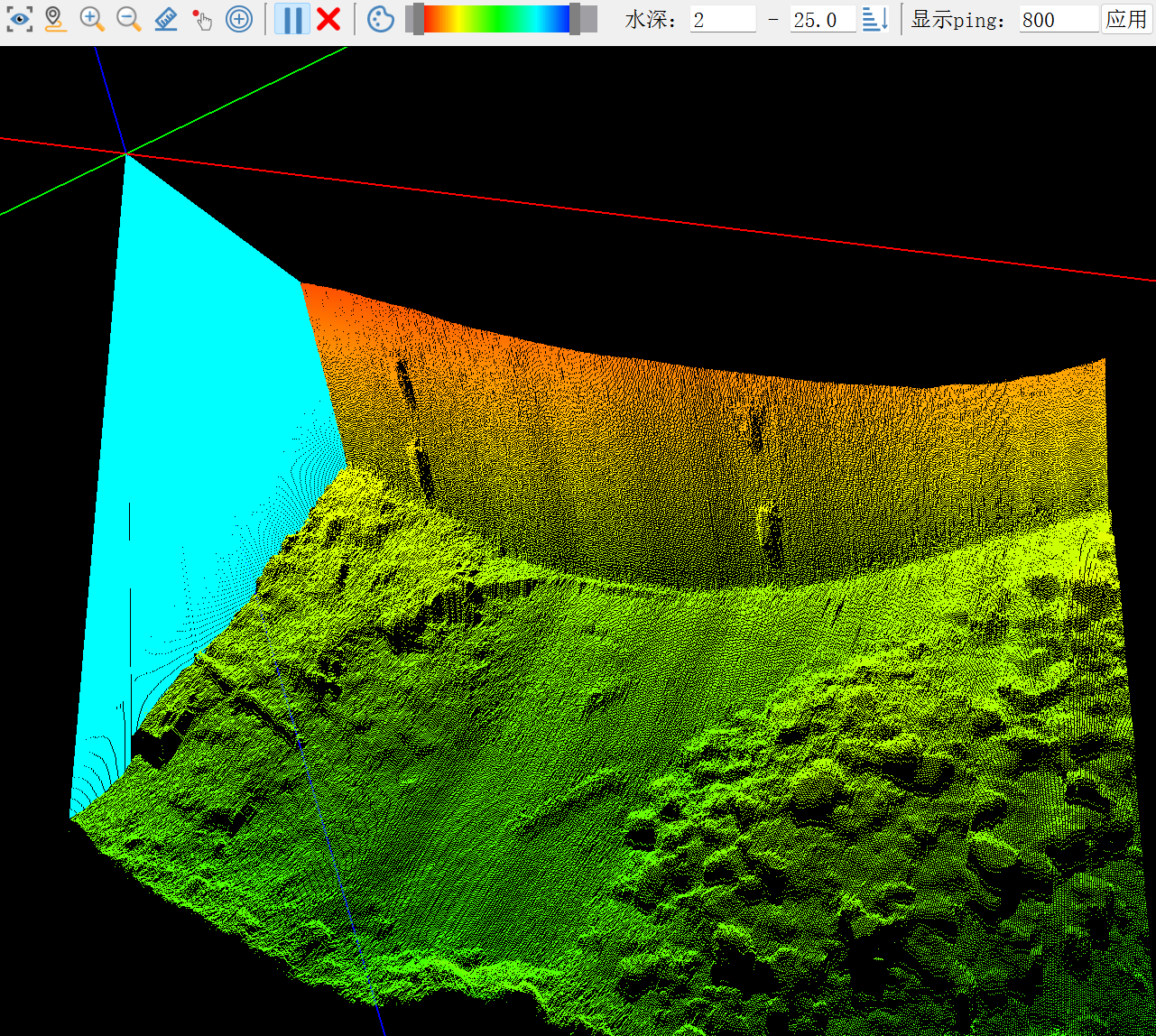This screenshot has width=1156, height=1036.
Task: Click the eye view-focus icon
Action: coord(19,19)
